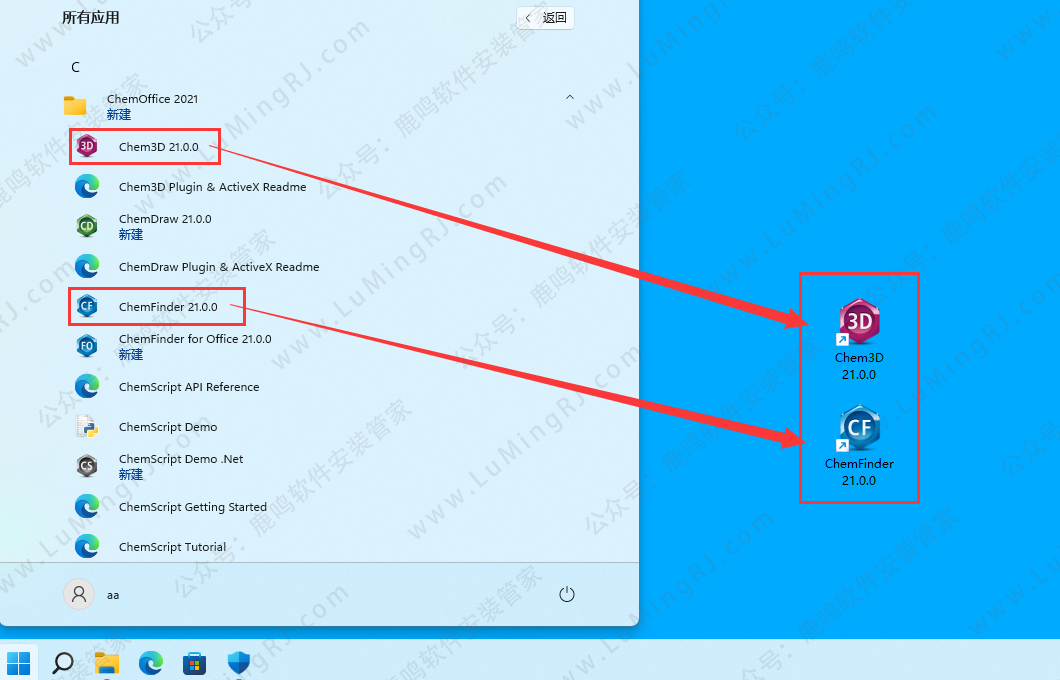The height and width of the screenshot is (680, 1060).
Task: Open ChemScript Getting Started entry
Action: (193, 507)
